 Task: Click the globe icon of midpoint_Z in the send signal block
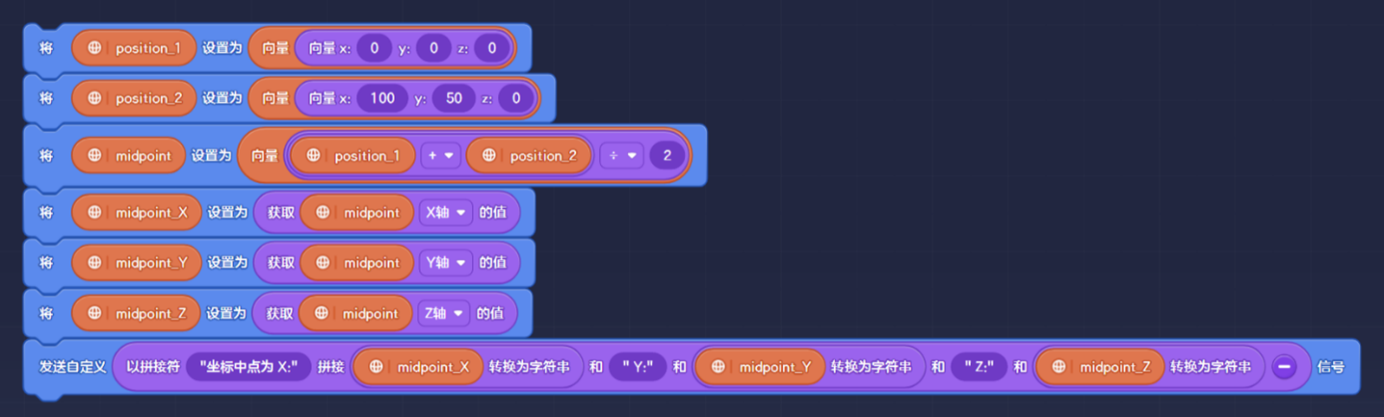point(1059,367)
